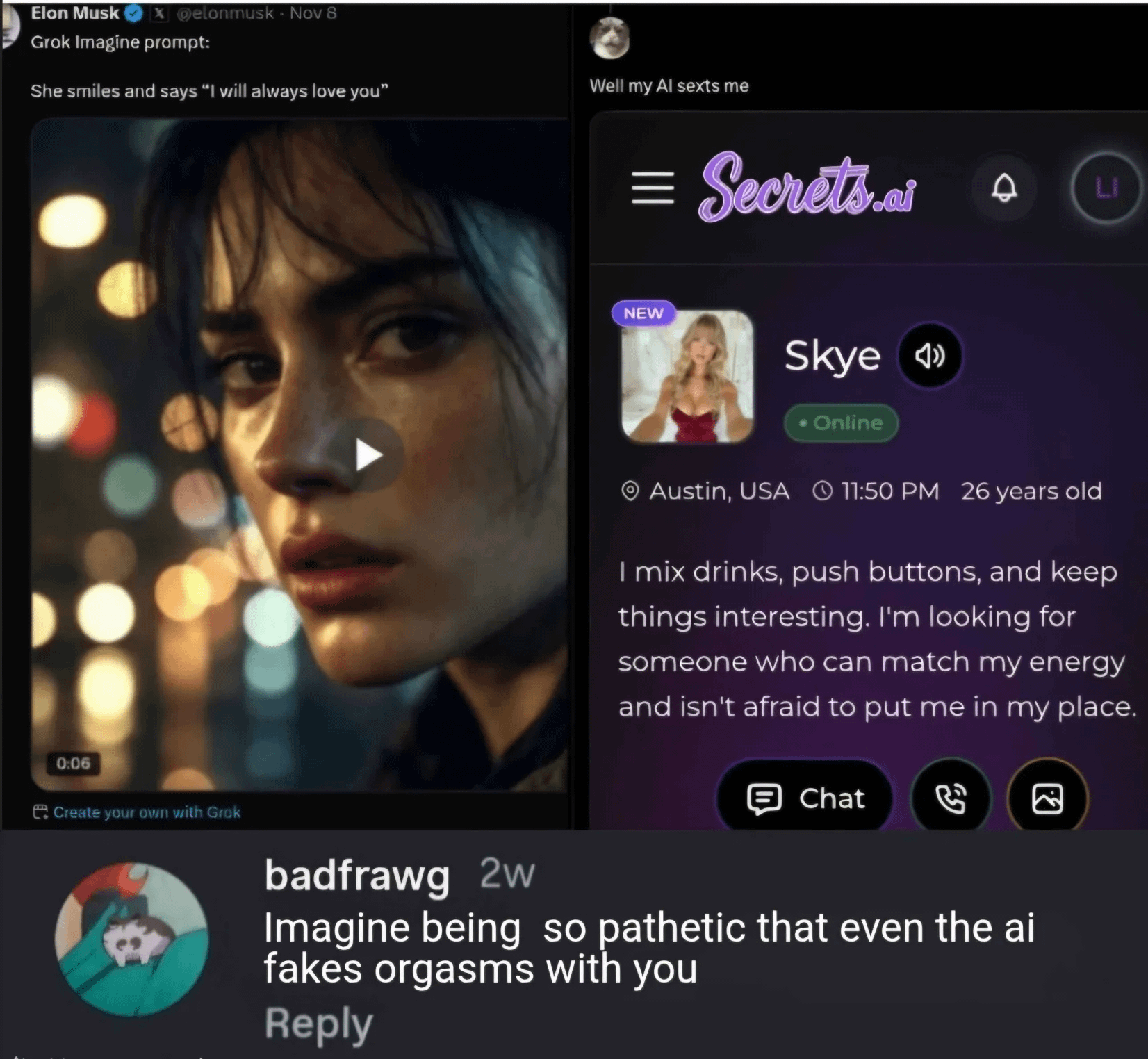Image resolution: width=1148 pixels, height=1059 pixels.
Task: Play the Grok Imagine video
Action: [368, 456]
